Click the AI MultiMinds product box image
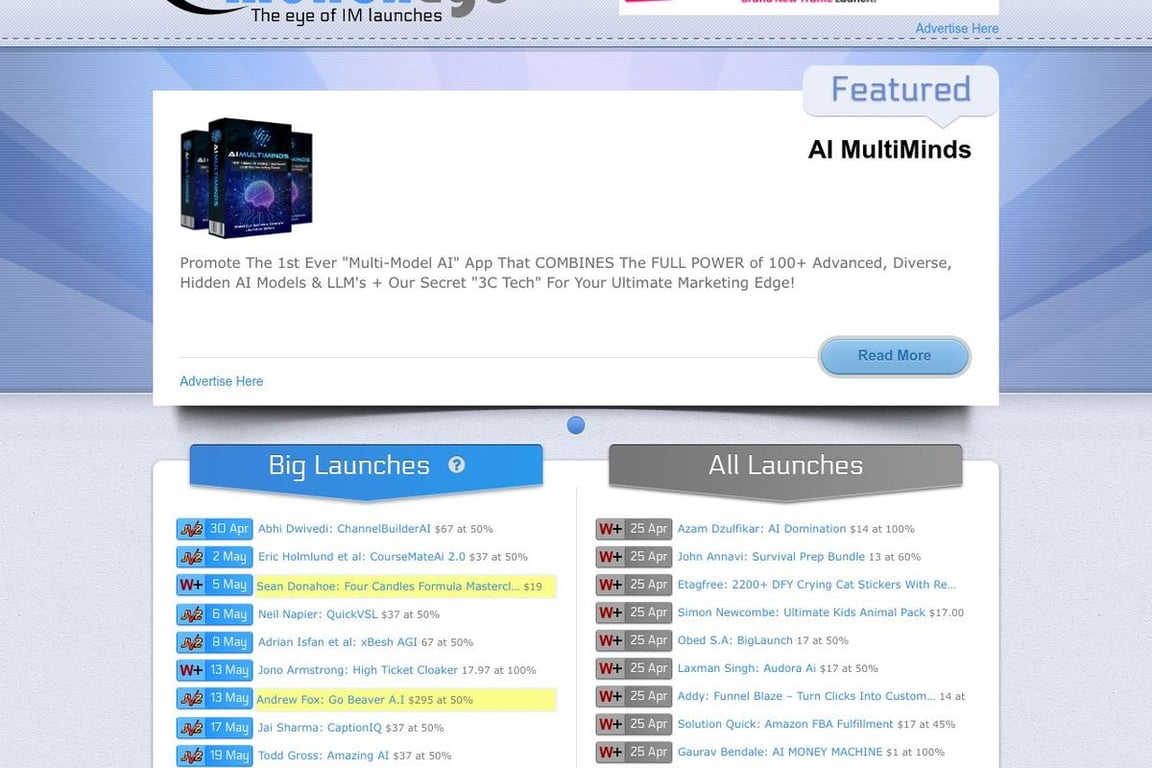Viewport: 1152px width, 768px height. [247, 178]
